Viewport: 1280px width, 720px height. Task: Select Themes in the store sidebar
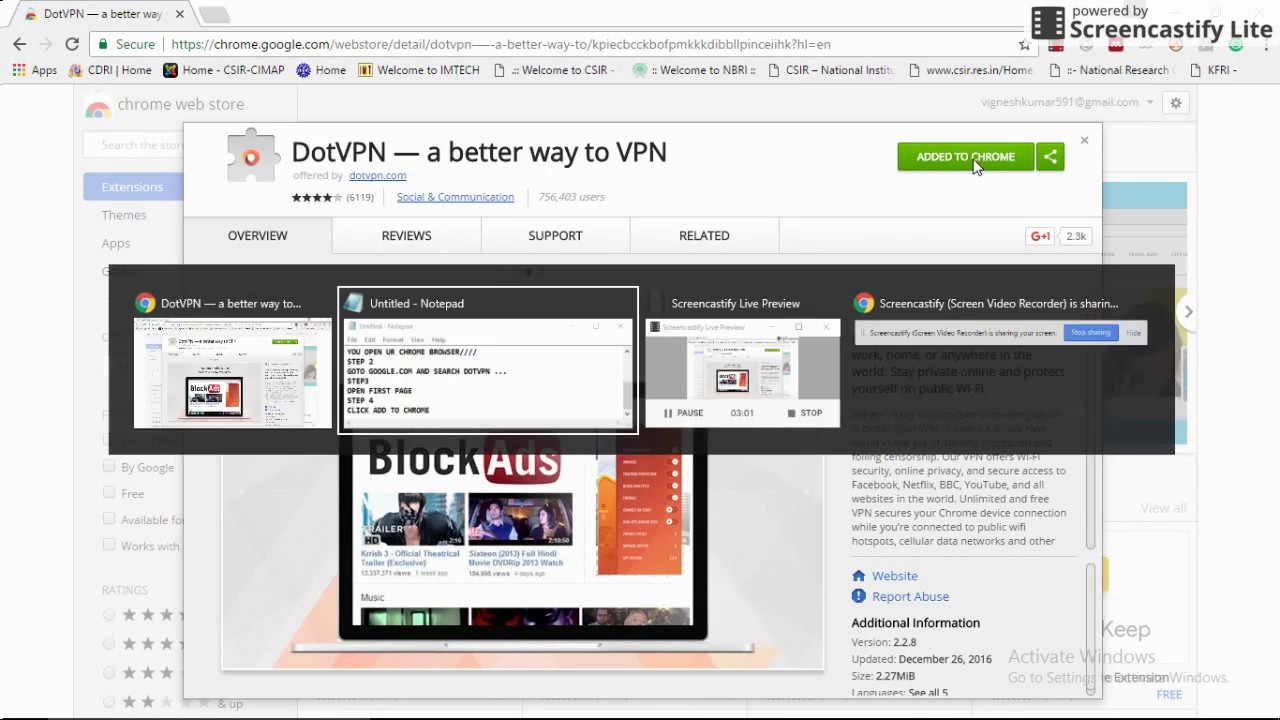tap(124, 215)
